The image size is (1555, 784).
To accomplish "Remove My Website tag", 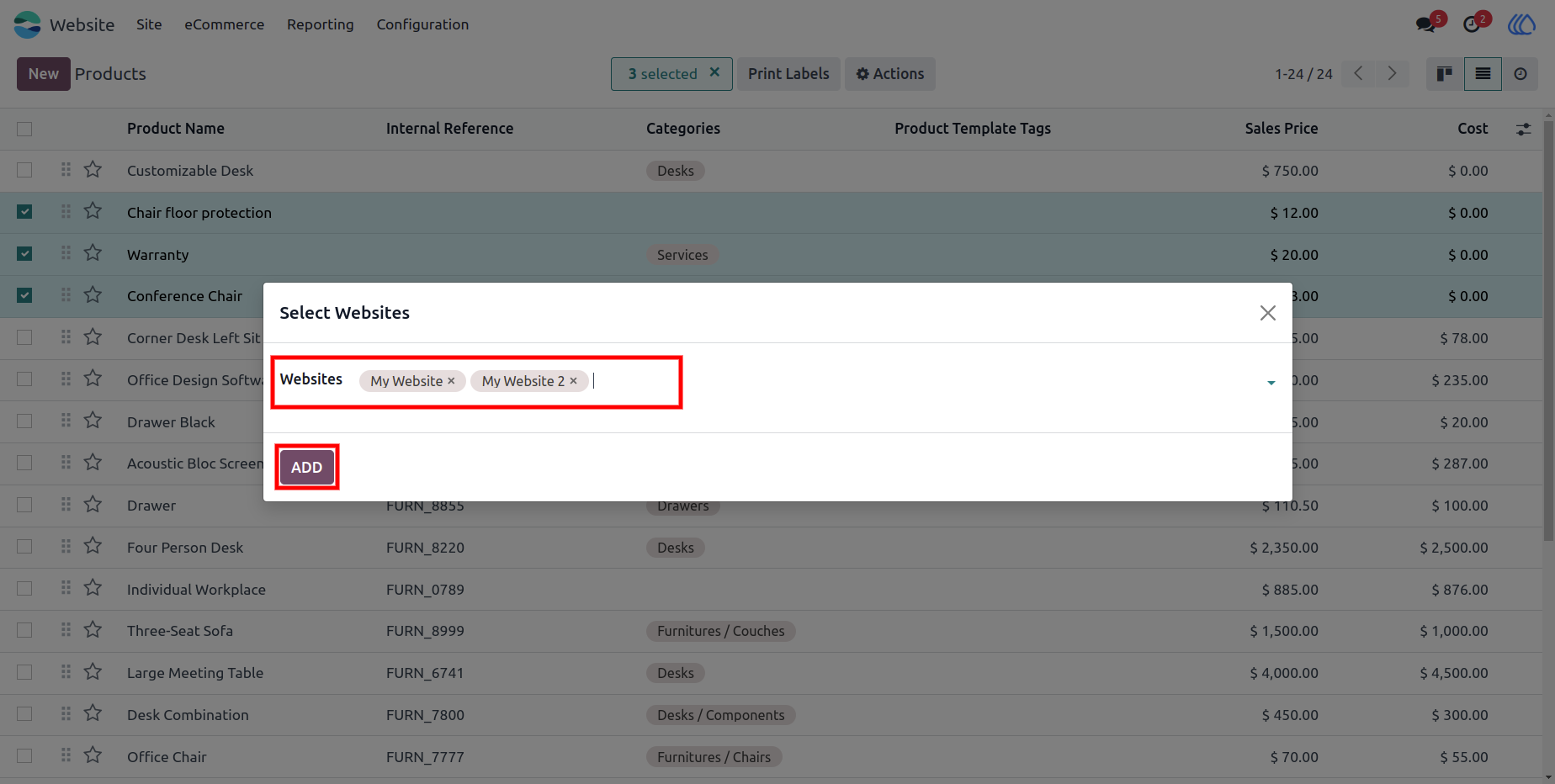I will (x=451, y=381).
